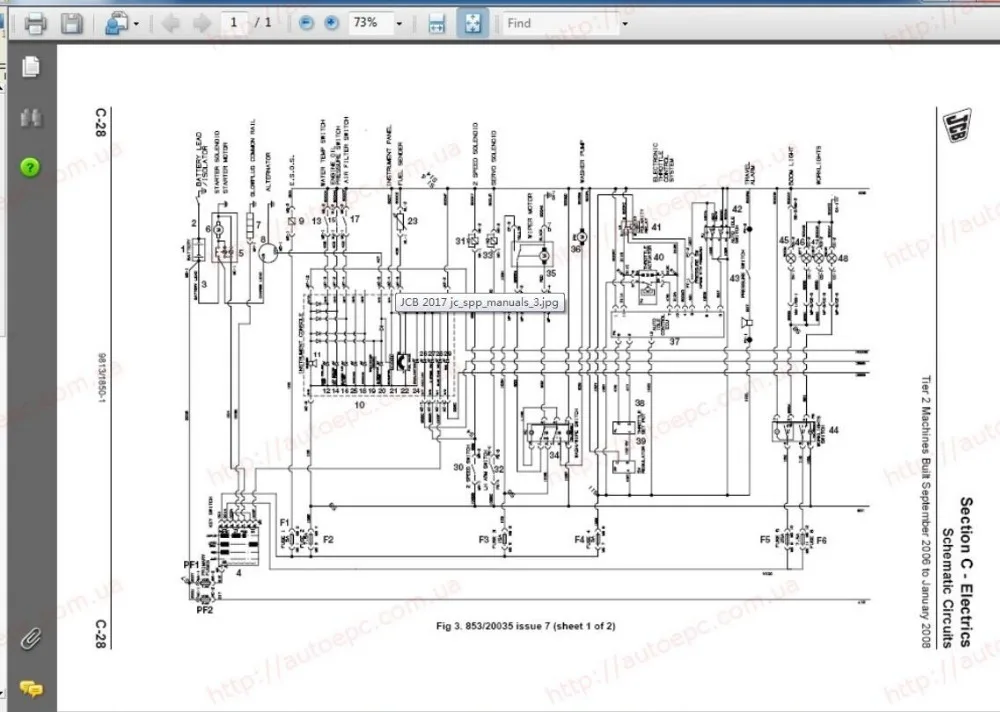Image resolution: width=1000 pixels, height=712 pixels.
Task: Click the green help question mark icon
Action: 30,167
